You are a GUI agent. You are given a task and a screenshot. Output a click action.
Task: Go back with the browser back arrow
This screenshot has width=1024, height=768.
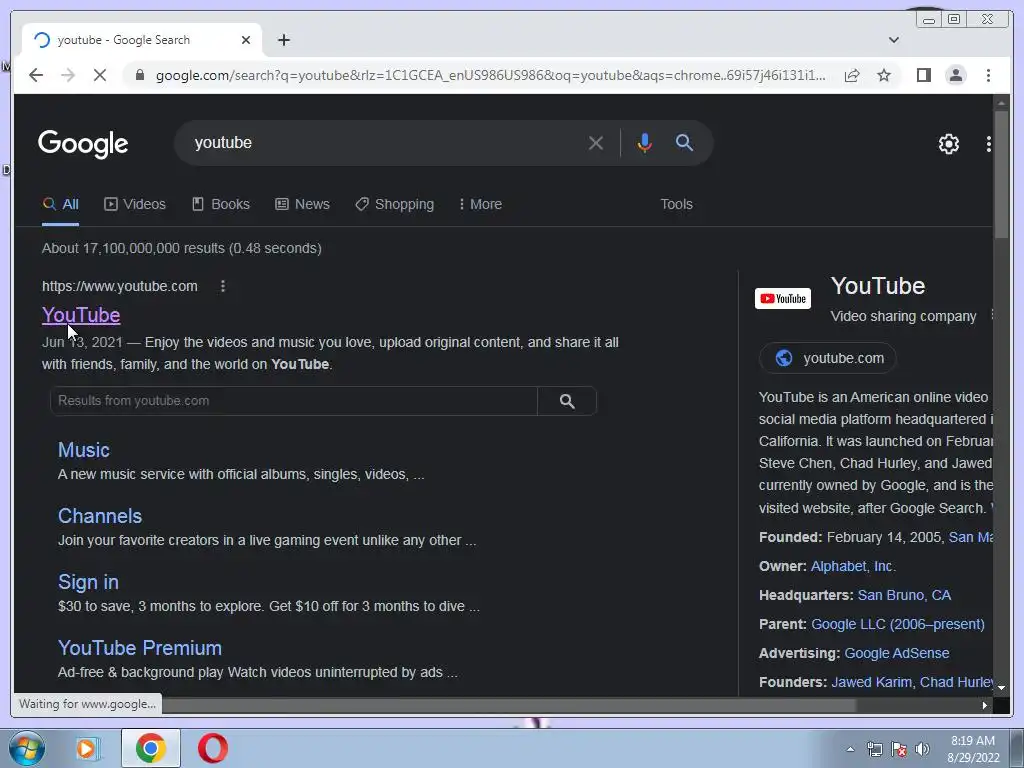coord(36,75)
